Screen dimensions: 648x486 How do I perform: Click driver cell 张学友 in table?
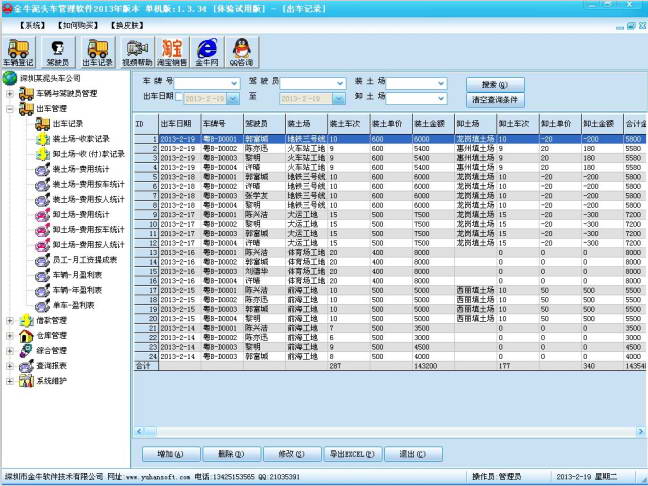264,195
